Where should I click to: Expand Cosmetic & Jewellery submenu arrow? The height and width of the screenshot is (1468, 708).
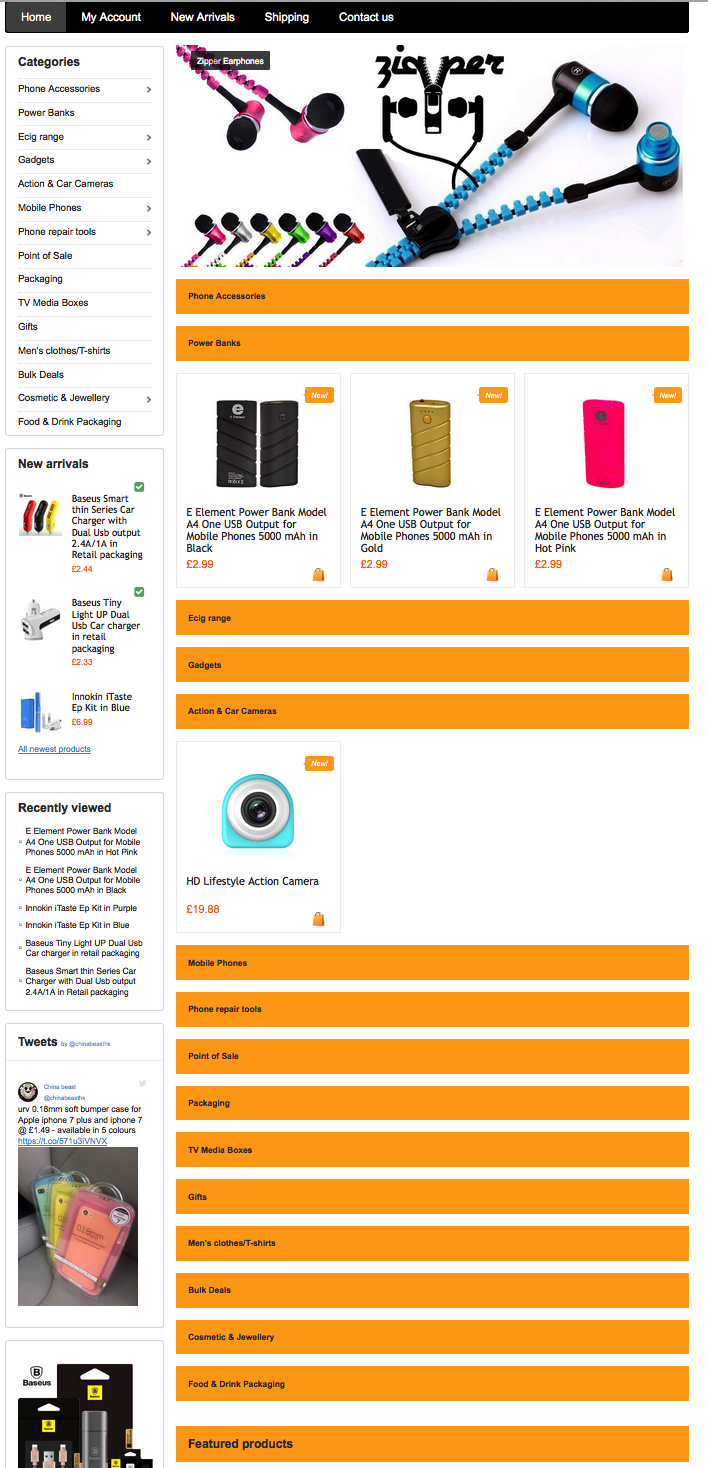[x=148, y=400]
